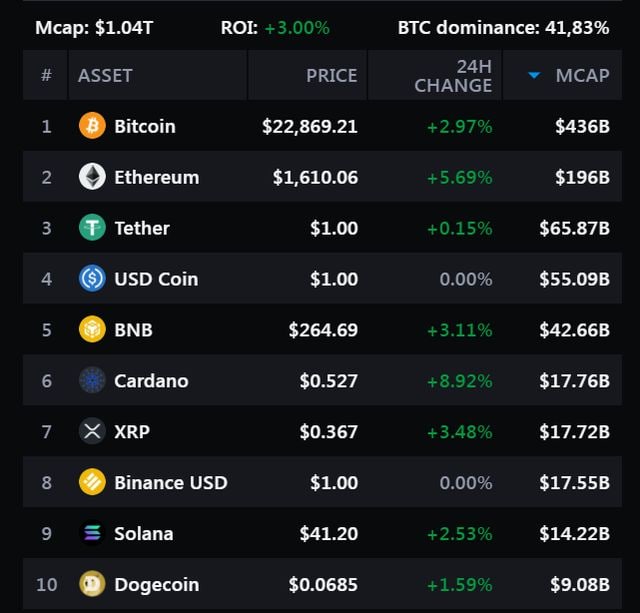Click the Ethereum logo icon
Screen dimensions: 640x613
tap(92, 177)
